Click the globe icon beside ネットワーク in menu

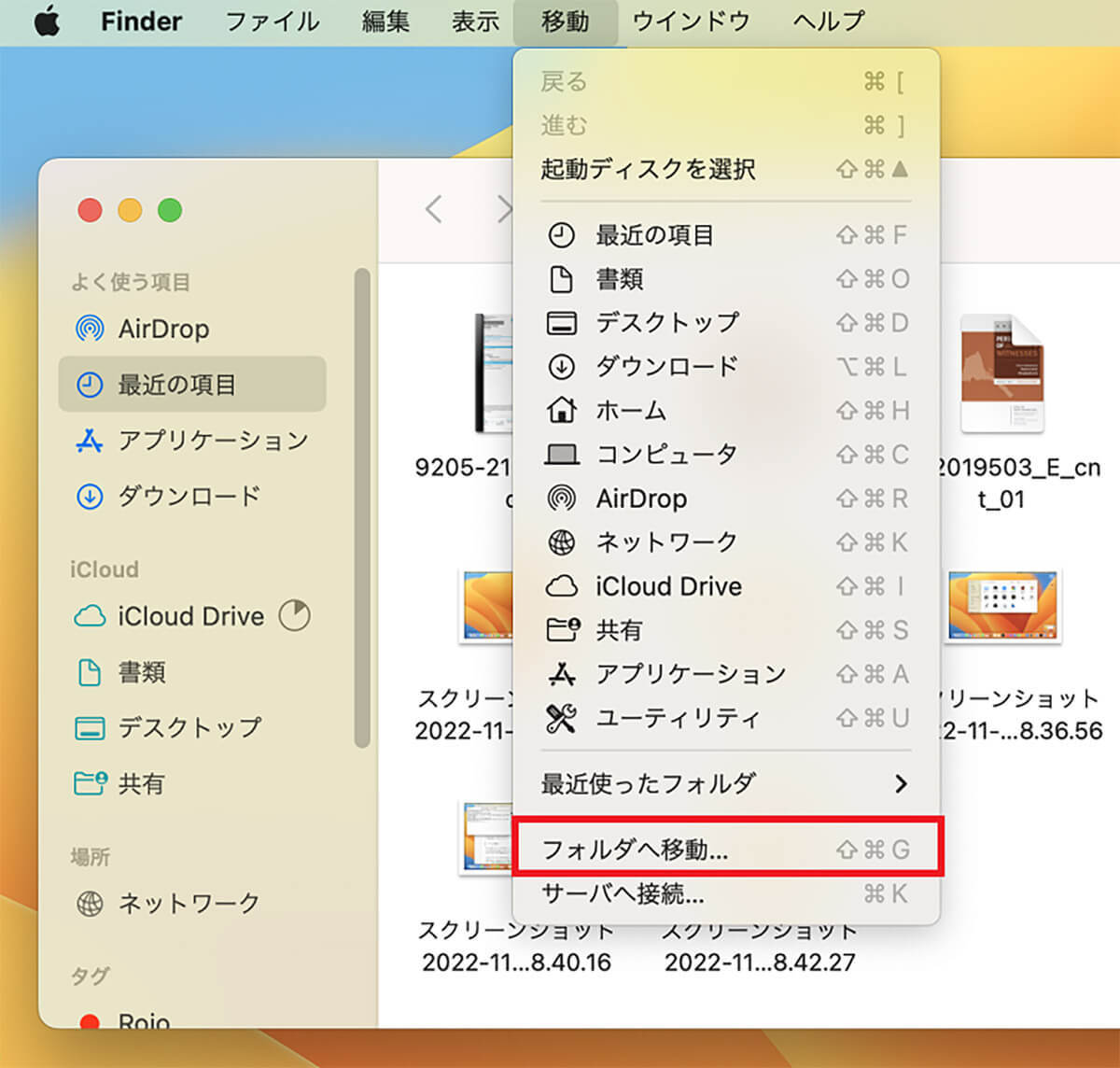point(561,542)
